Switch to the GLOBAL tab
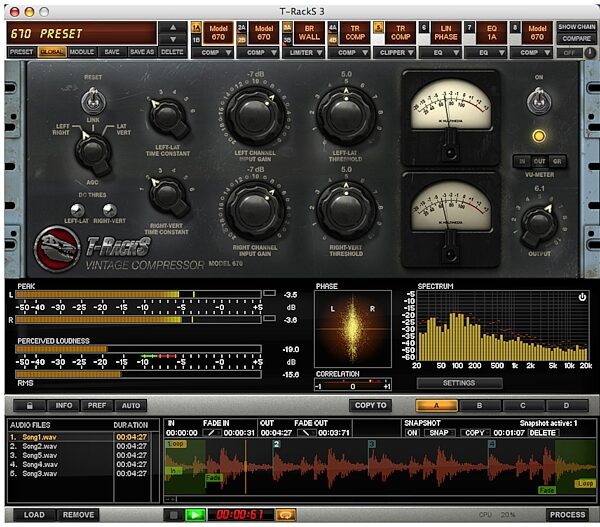This screenshot has width=600, height=527. tap(52, 52)
